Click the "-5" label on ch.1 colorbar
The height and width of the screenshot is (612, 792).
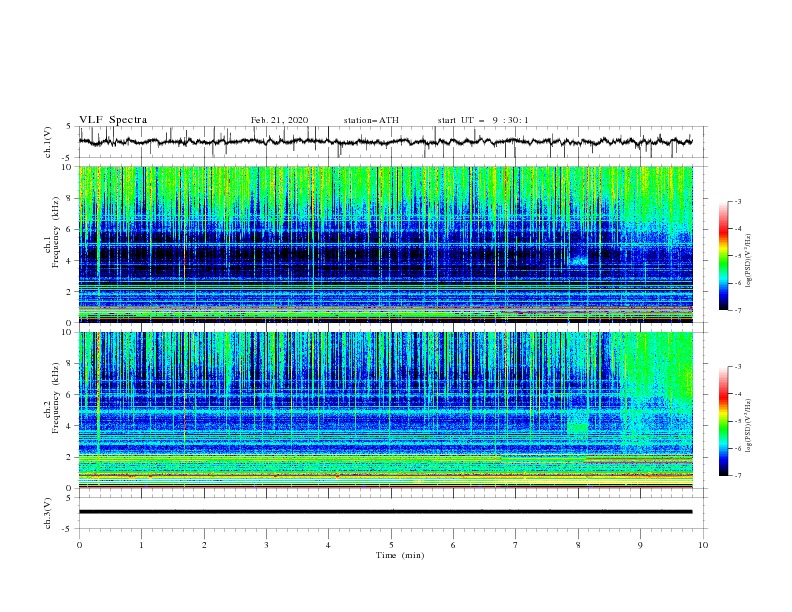click(738, 256)
